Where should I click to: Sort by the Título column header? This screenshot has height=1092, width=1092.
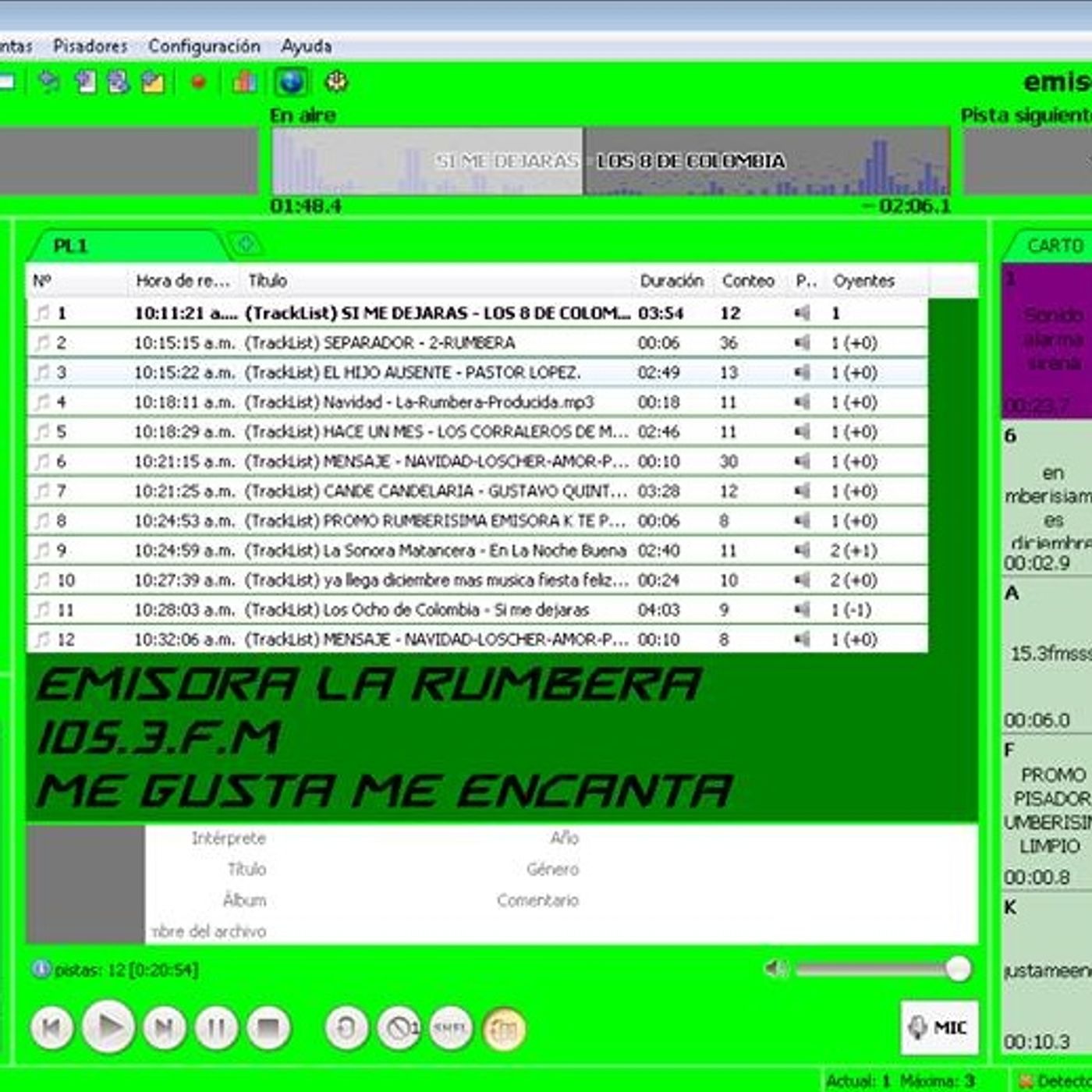438,281
